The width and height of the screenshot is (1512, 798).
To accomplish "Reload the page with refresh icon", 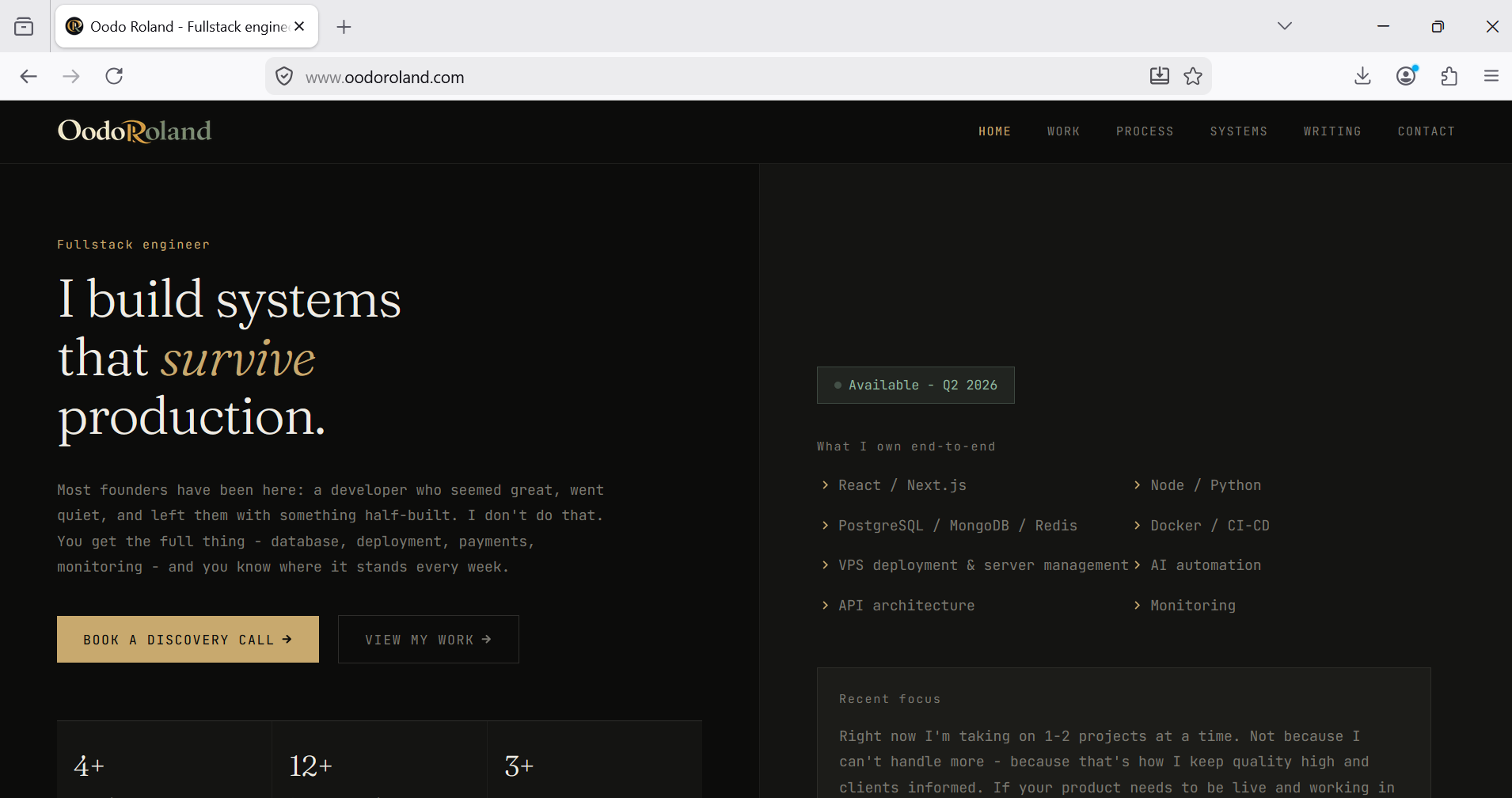I will pyautogui.click(x=114, y=76).
